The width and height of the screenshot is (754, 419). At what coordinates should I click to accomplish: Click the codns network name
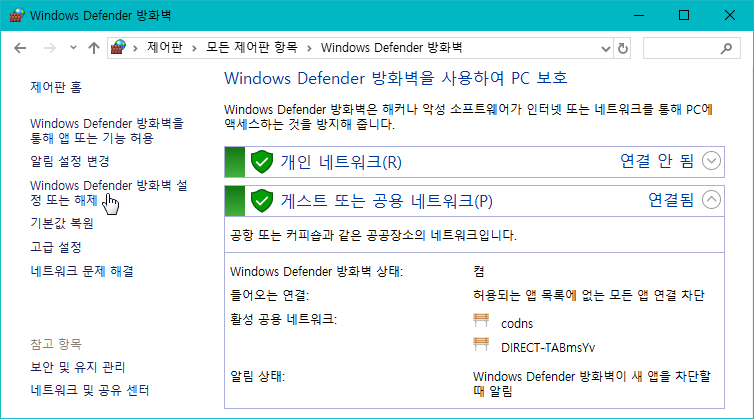click(x=517, y=324)
